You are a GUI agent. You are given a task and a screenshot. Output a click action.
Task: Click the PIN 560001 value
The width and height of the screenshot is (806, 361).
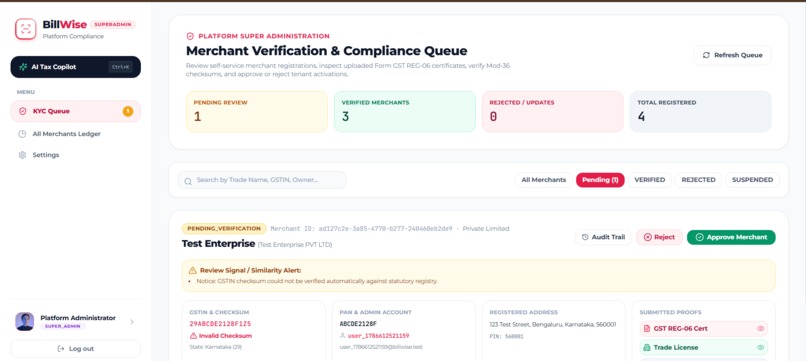506,336
